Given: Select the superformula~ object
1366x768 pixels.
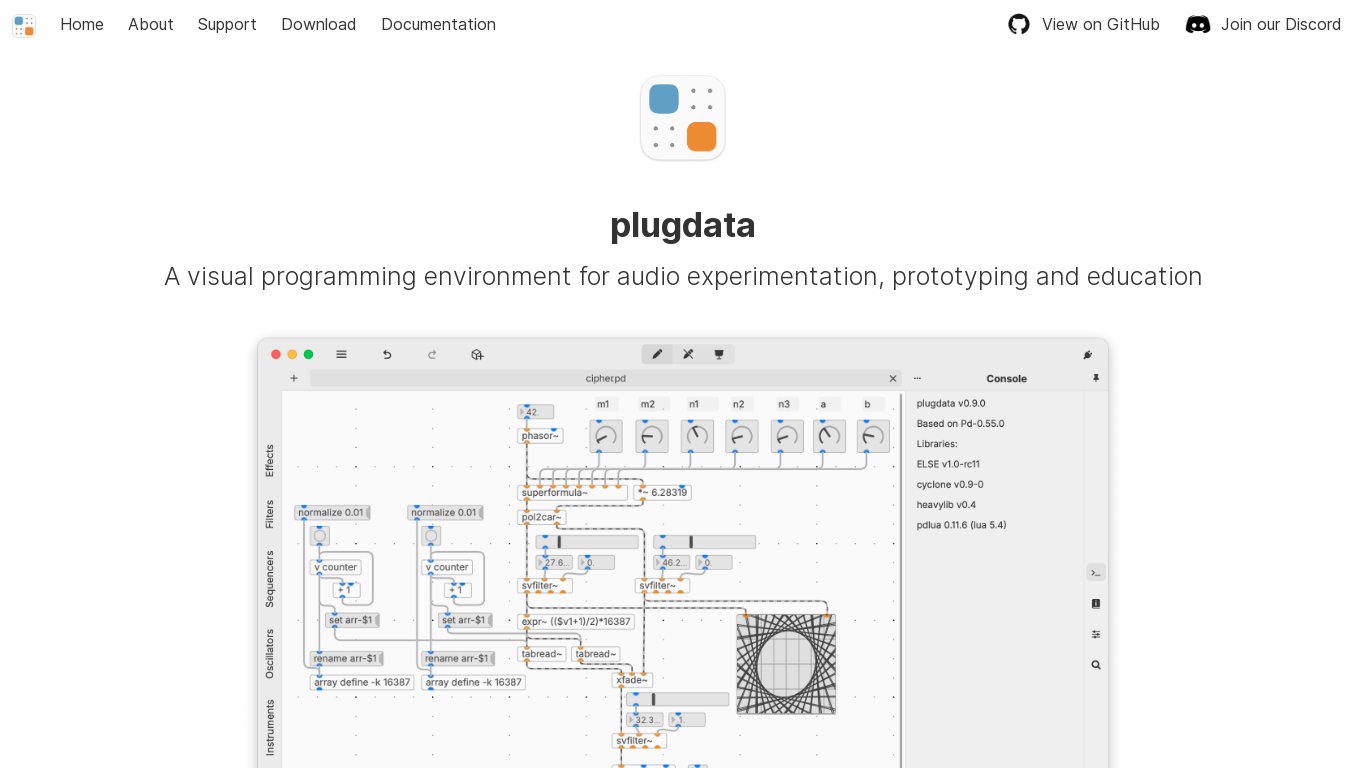Looking at the screenshot, I should click(573, 492).
